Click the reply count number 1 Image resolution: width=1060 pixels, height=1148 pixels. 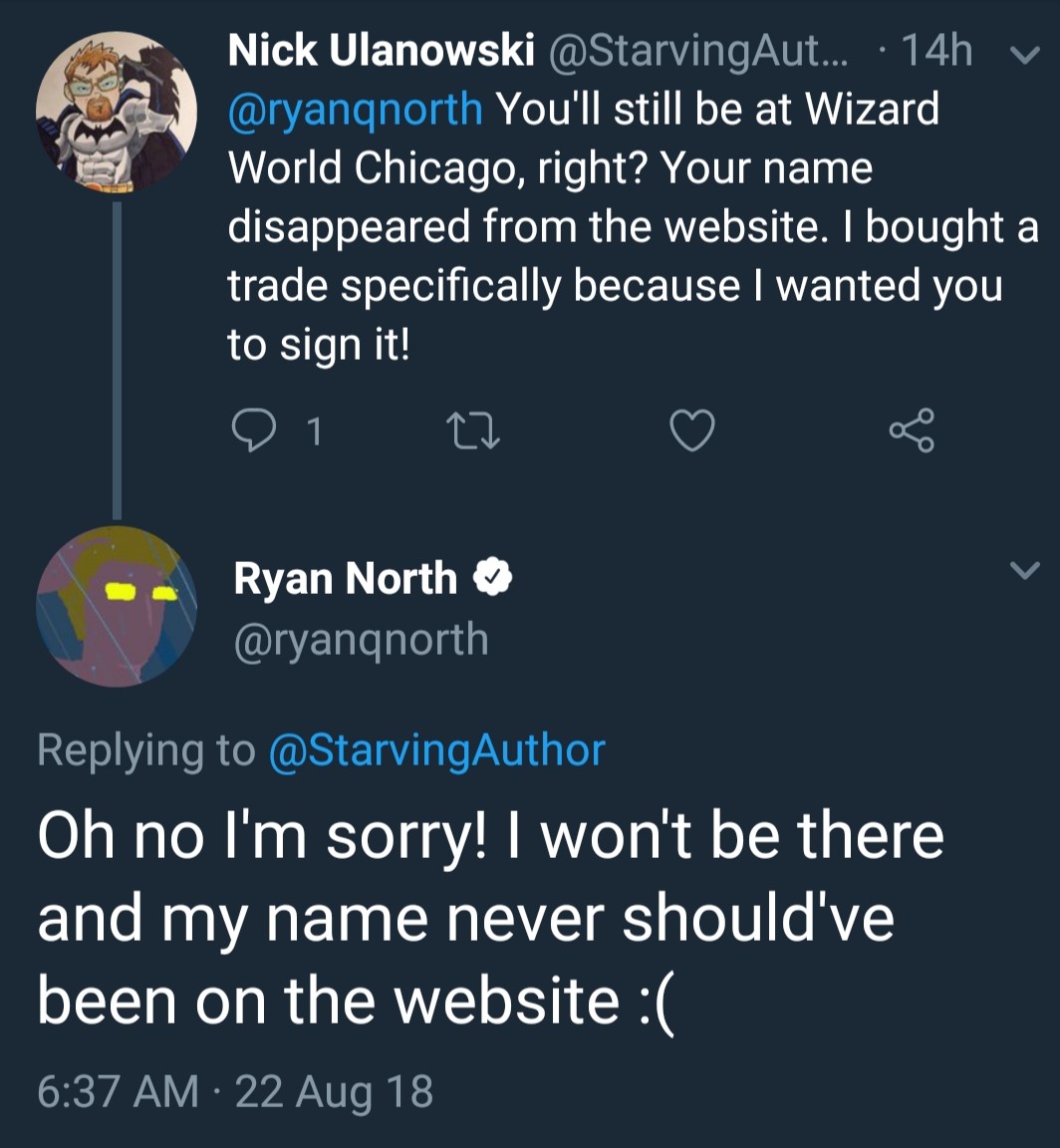coord(314,431)
